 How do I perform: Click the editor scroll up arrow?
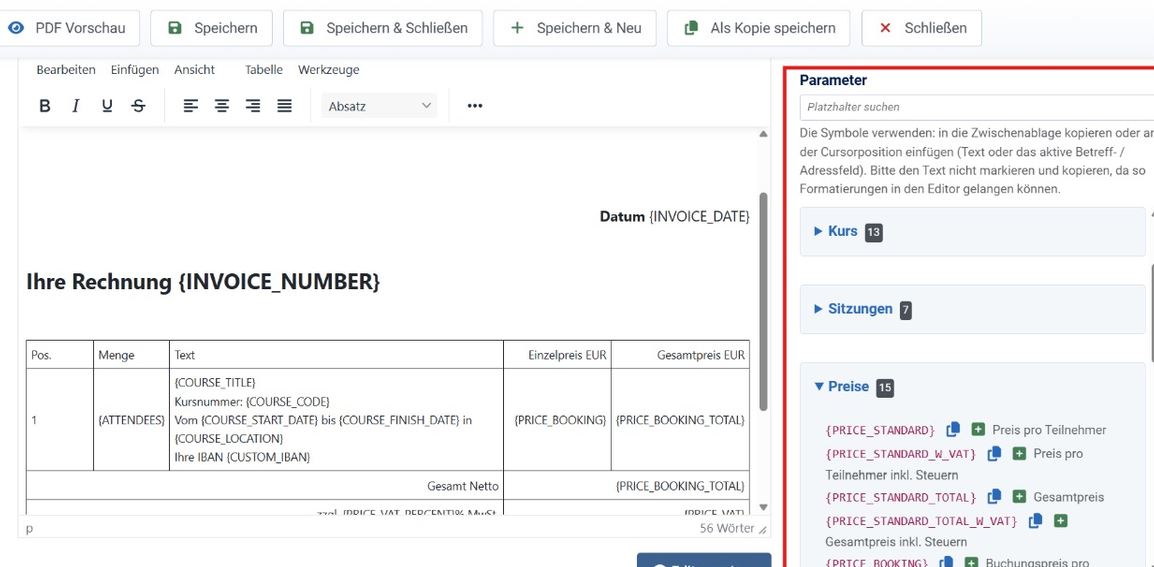(763, 134)
